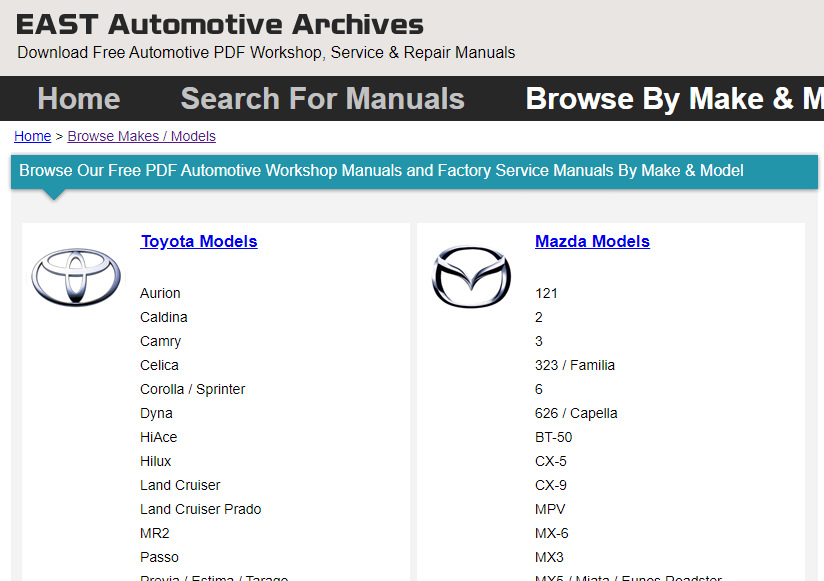Select Camry in Toyota list
This screenshot has width=824, height=581.
pyautogui.click(x=160, y=341)
